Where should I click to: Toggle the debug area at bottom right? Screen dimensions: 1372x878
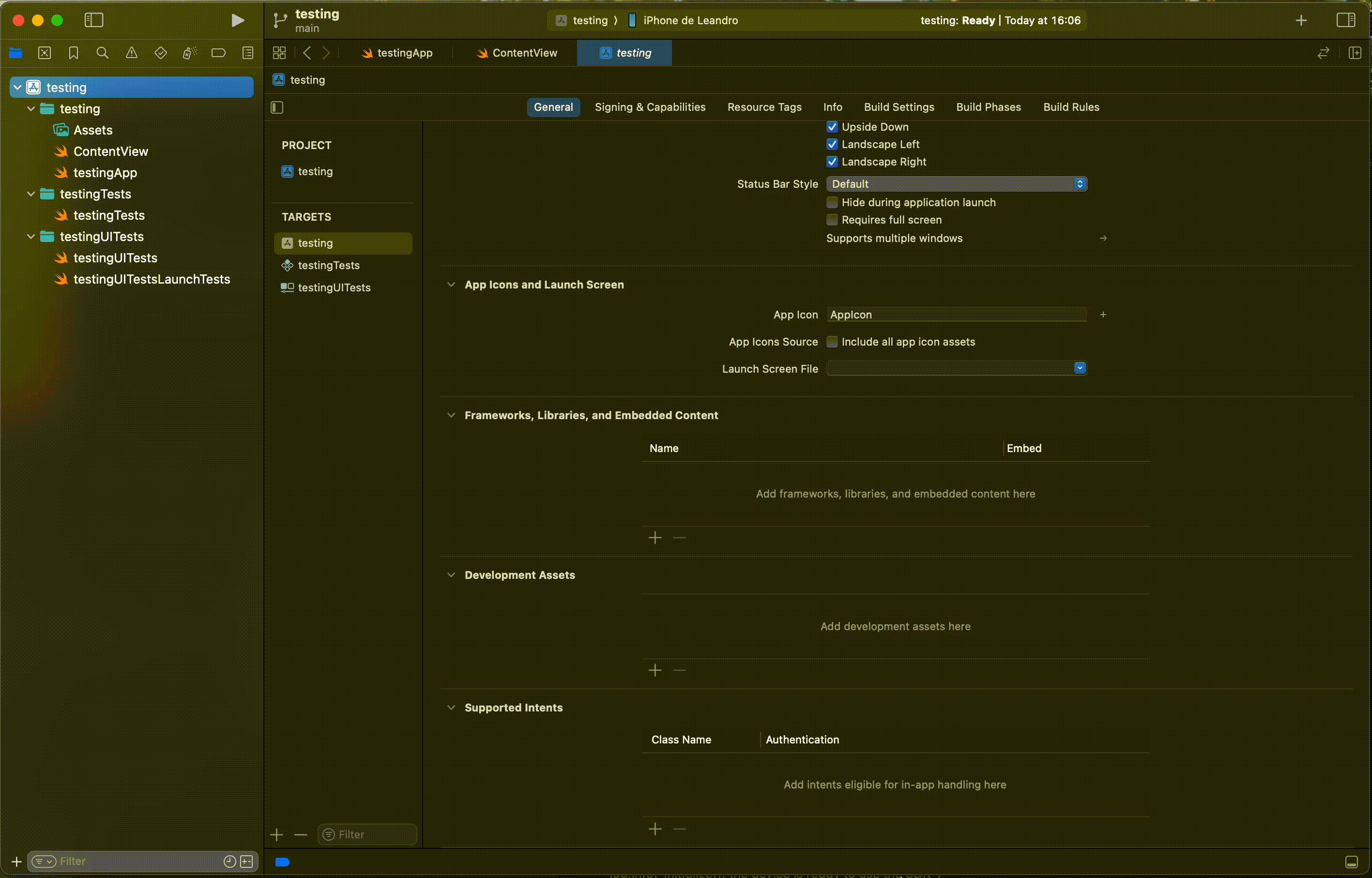click(x=1352, y=863)
